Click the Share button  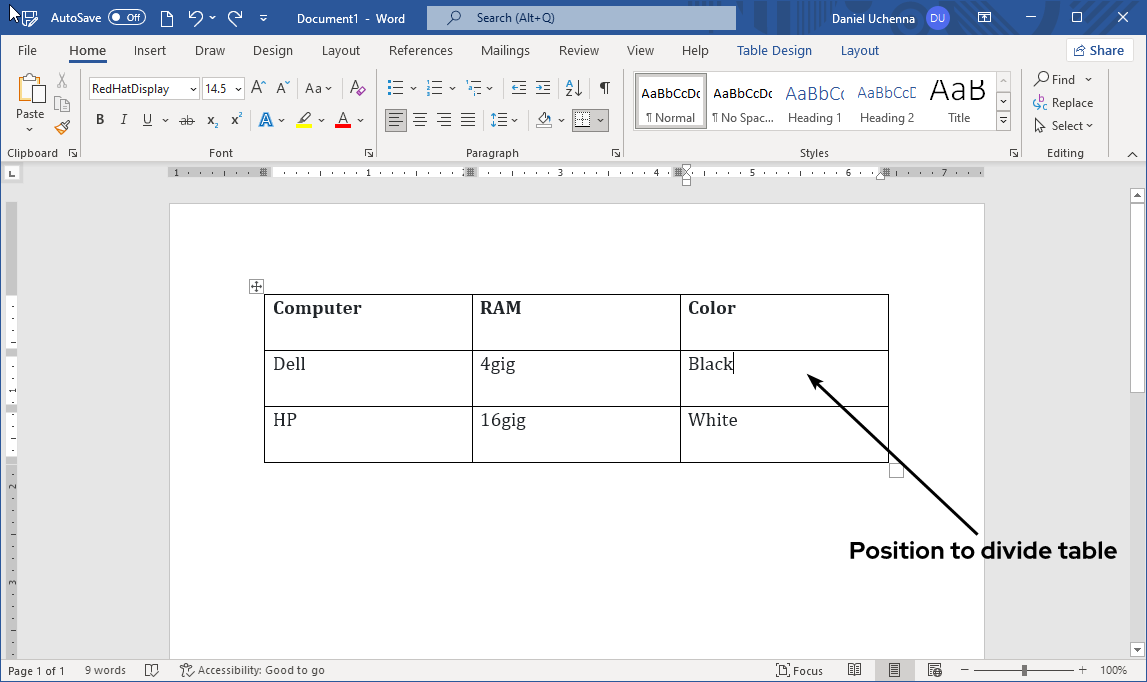[x=1099, y=50]
